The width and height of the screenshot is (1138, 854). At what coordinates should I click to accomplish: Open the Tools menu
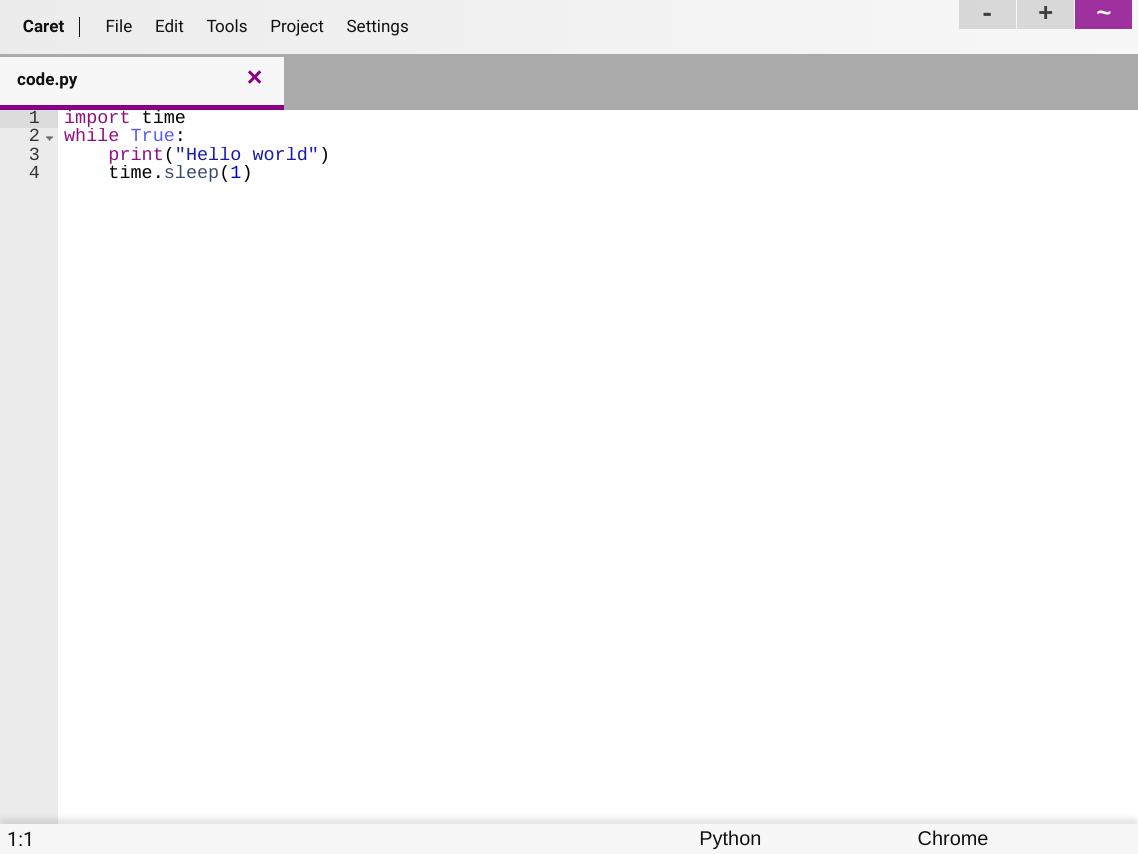[x=226, y=27]
